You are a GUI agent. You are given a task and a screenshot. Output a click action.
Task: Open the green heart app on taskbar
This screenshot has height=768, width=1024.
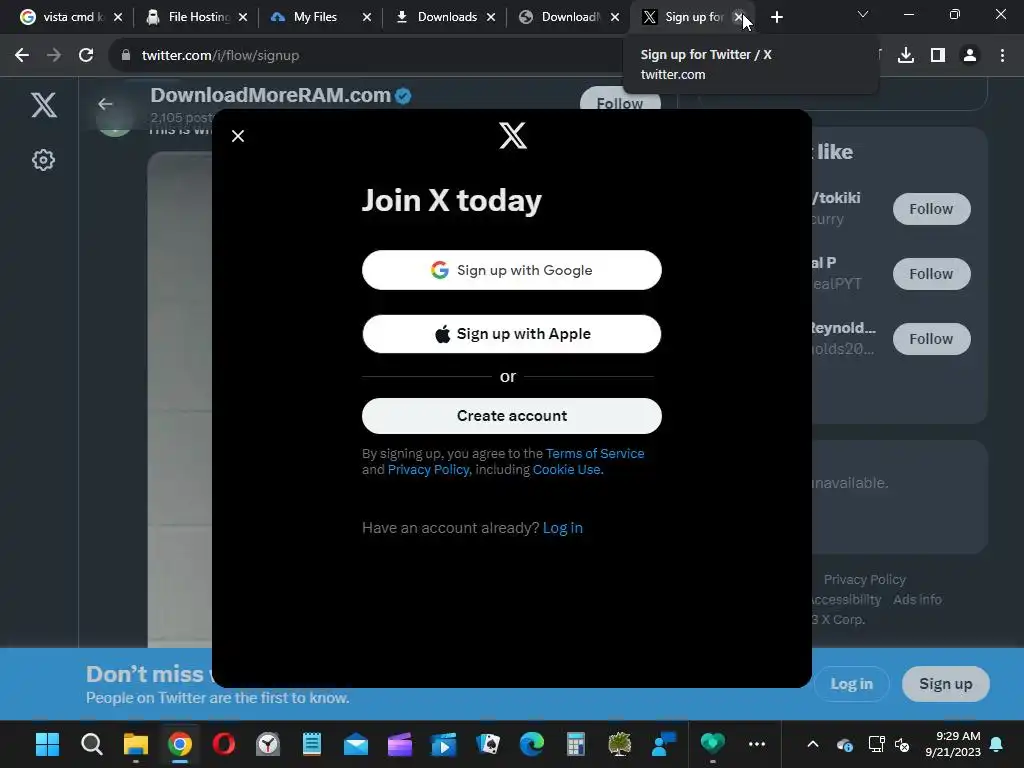(x=712, y=744)
